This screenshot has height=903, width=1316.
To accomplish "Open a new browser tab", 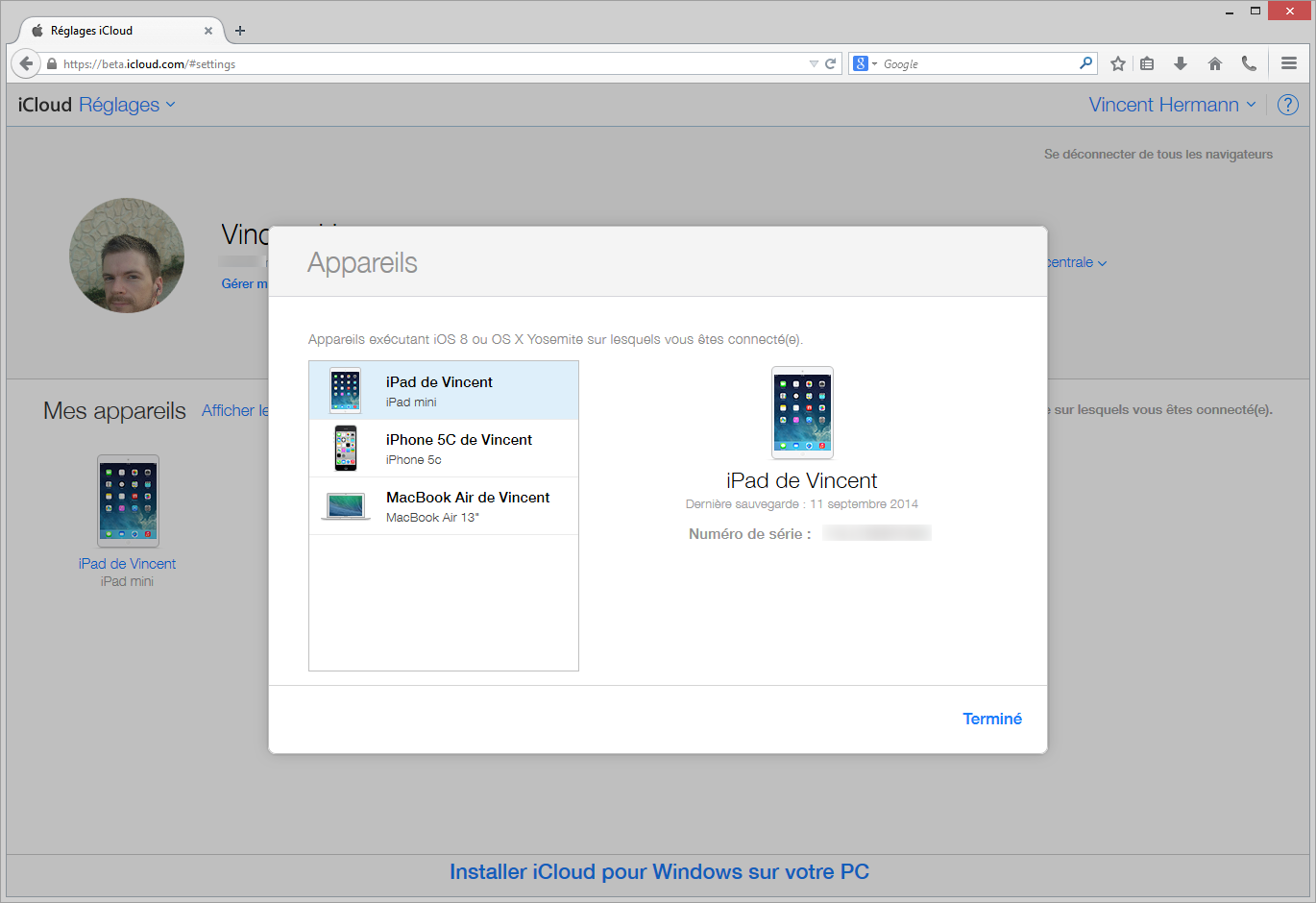I will point(240,31).
